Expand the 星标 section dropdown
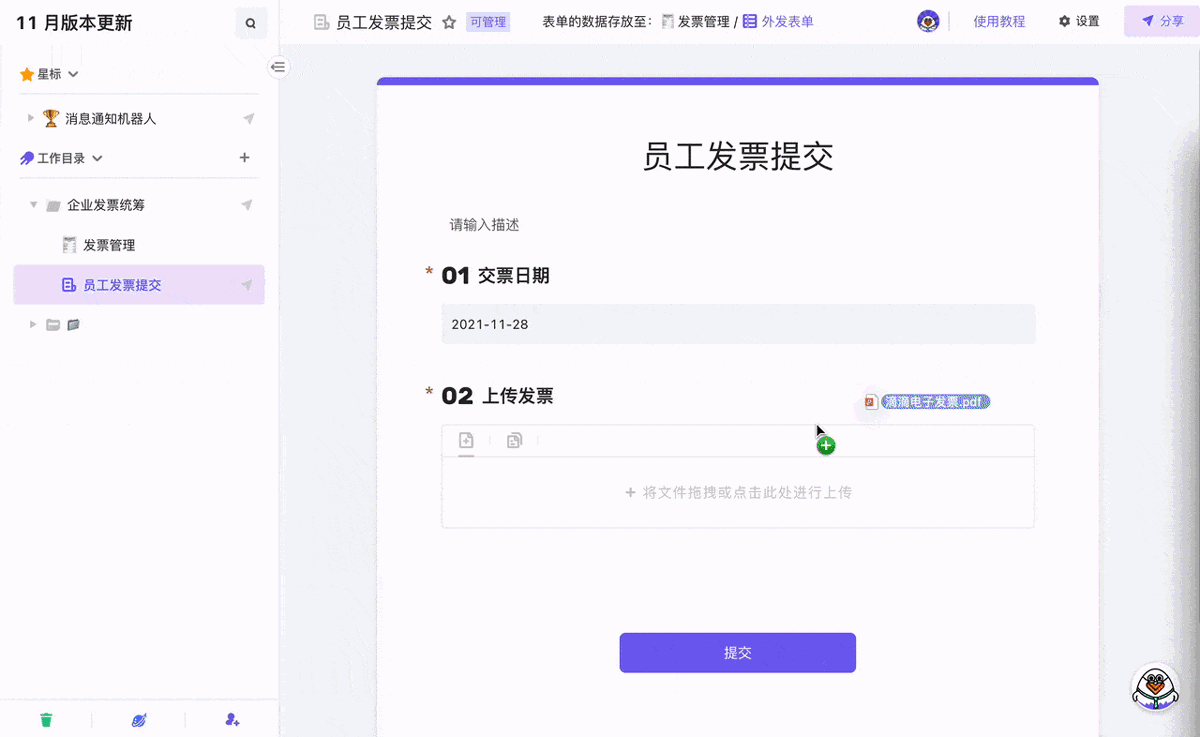The width and height of the screenshot is (1200, 737). (73, 74)
